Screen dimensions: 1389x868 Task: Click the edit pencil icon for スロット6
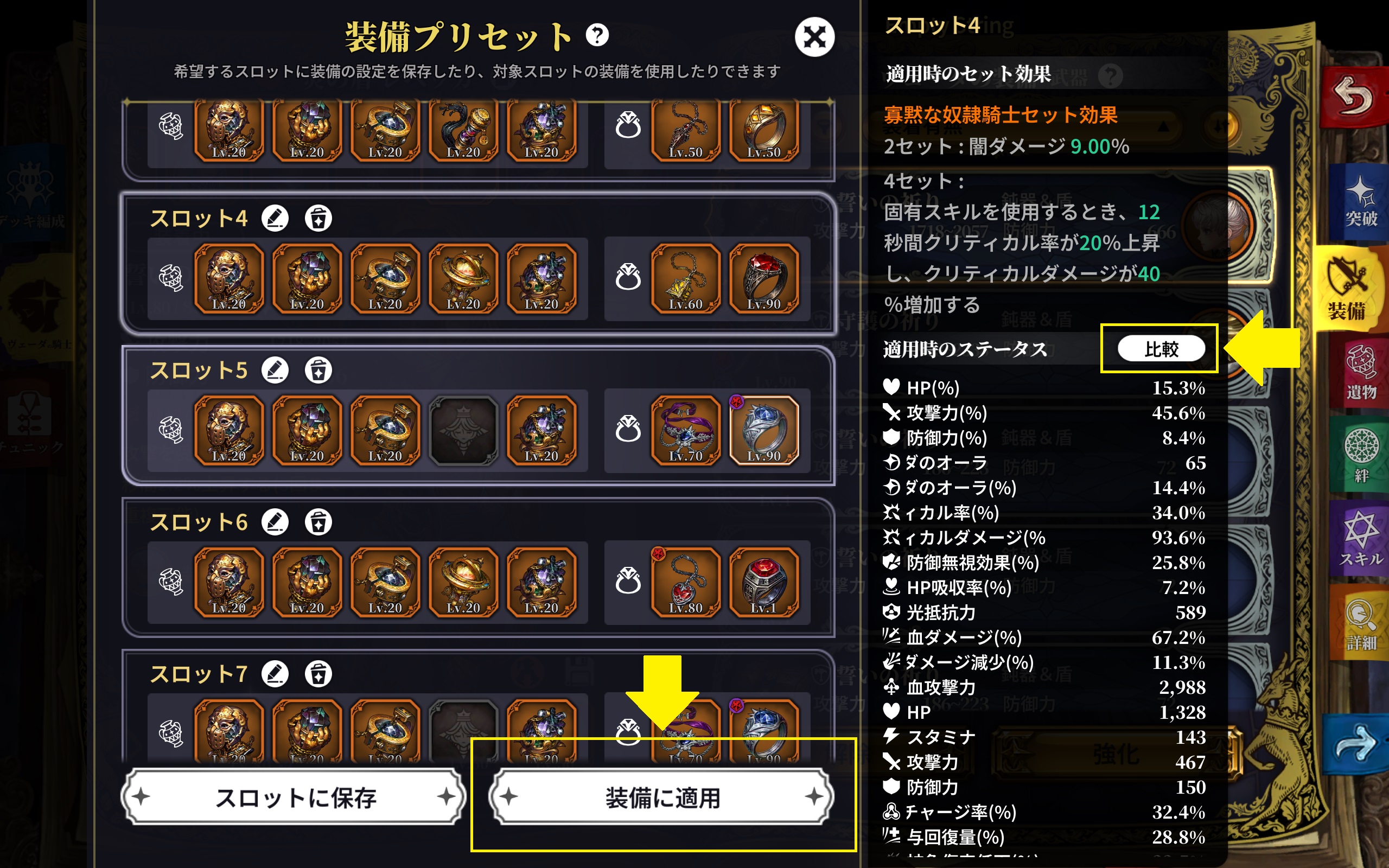coord(275,522)
